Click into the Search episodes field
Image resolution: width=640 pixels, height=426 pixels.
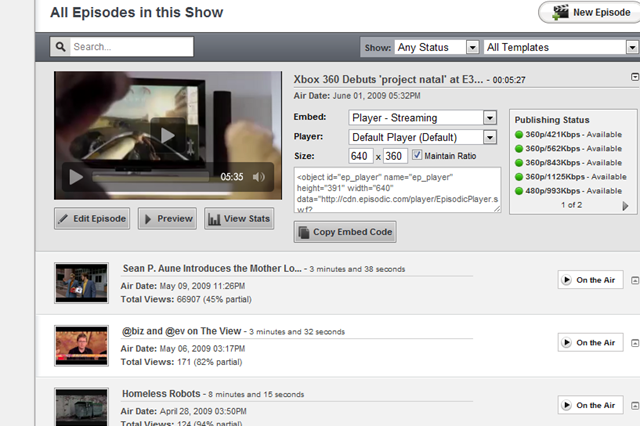131,47
